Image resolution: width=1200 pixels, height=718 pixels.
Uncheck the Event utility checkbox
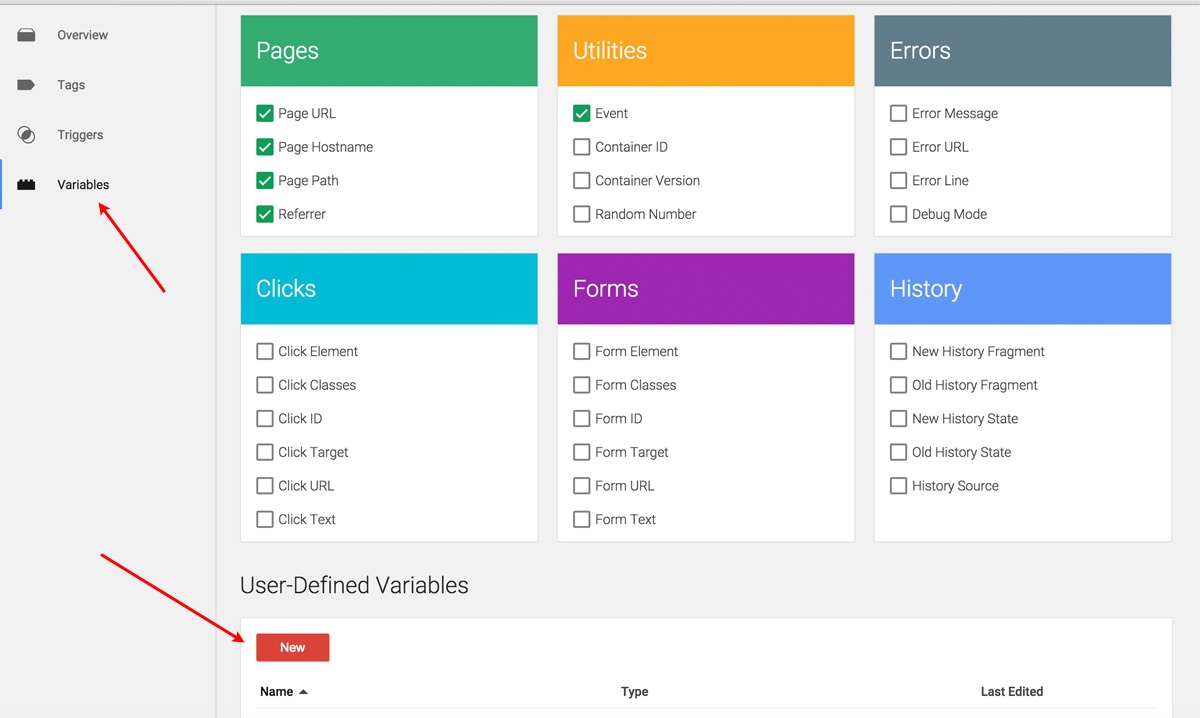(582, 114)
